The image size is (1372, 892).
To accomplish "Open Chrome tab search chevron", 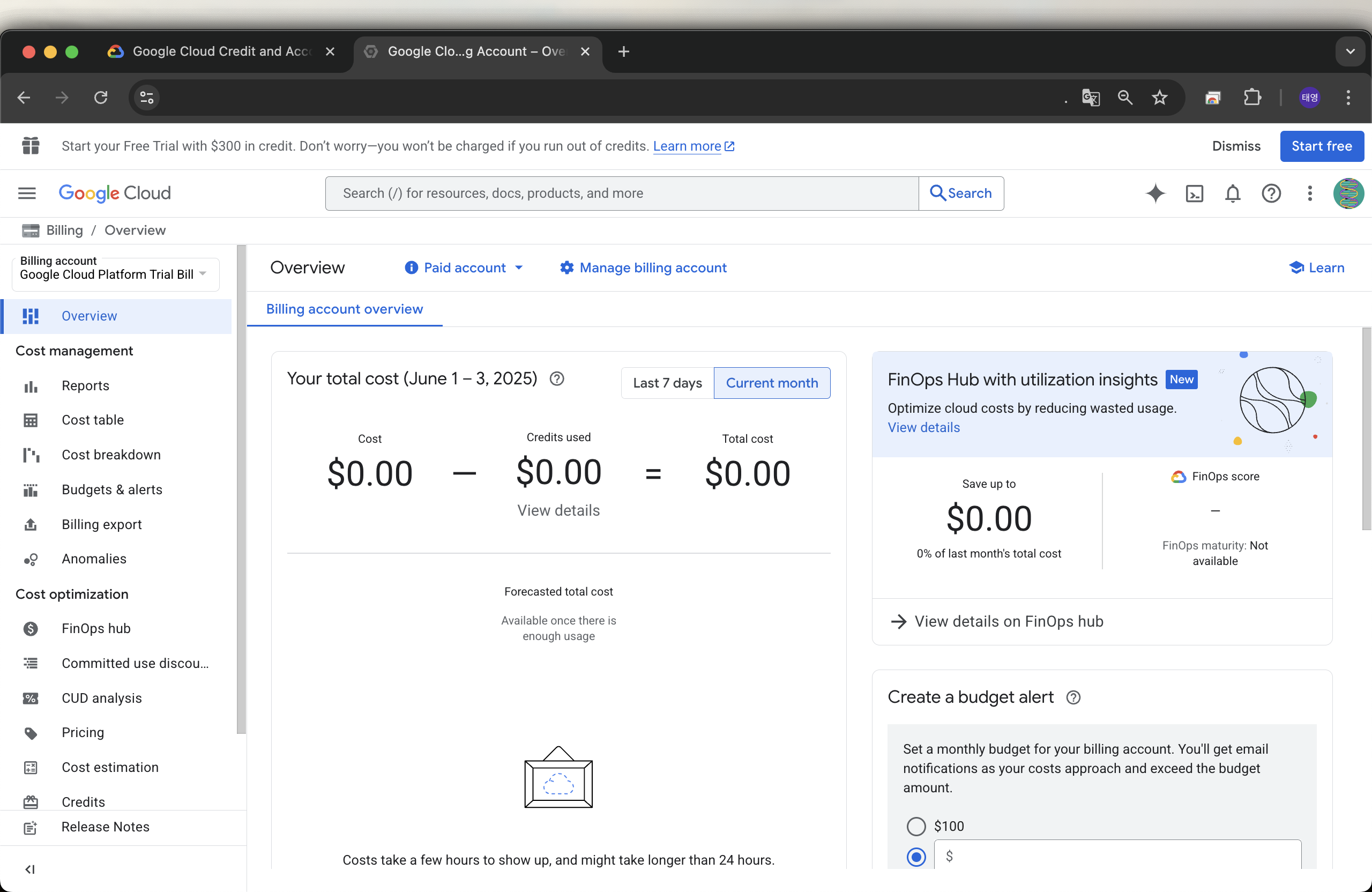I will click(1350, 51).
